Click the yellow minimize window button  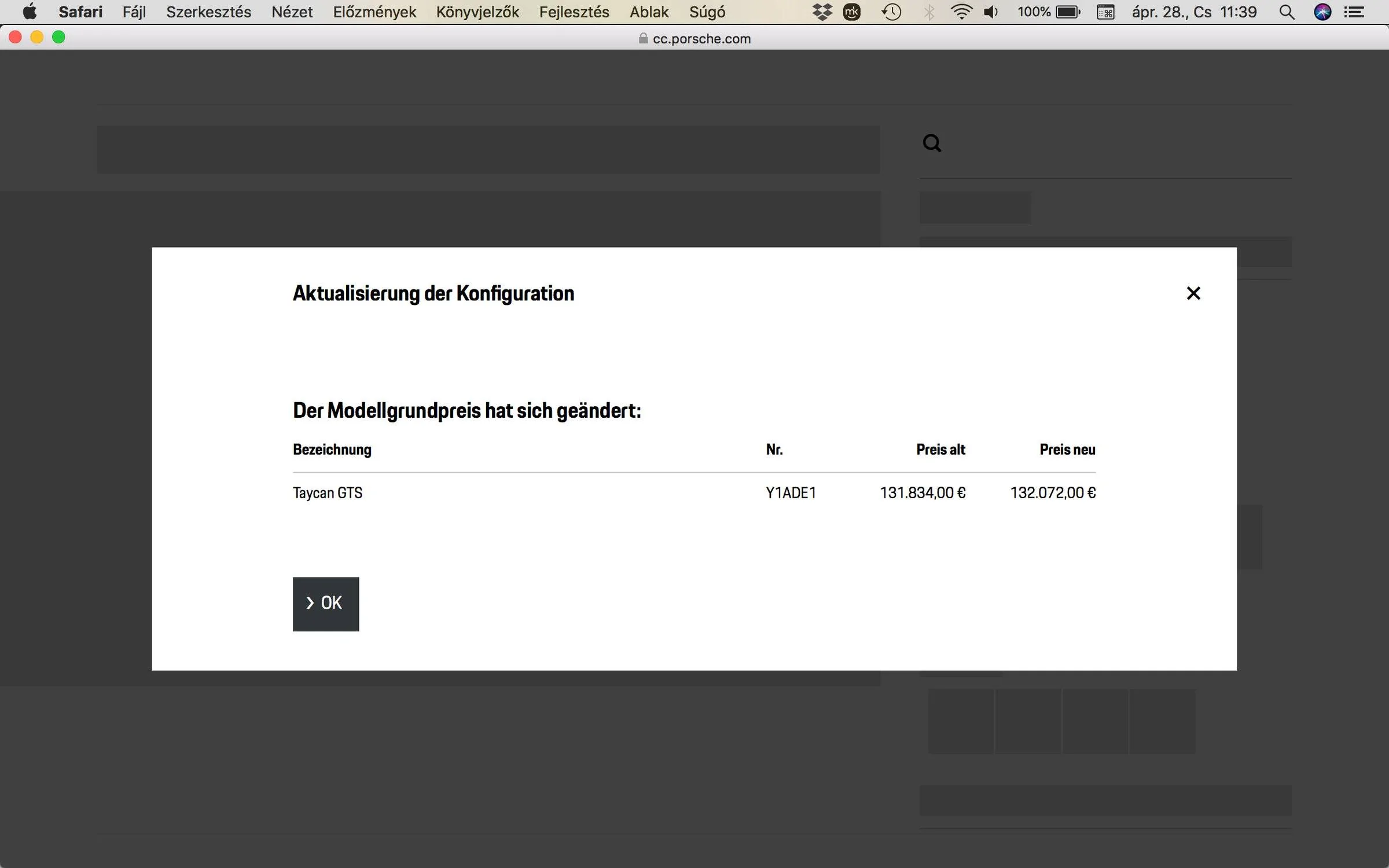click(37, 37)
